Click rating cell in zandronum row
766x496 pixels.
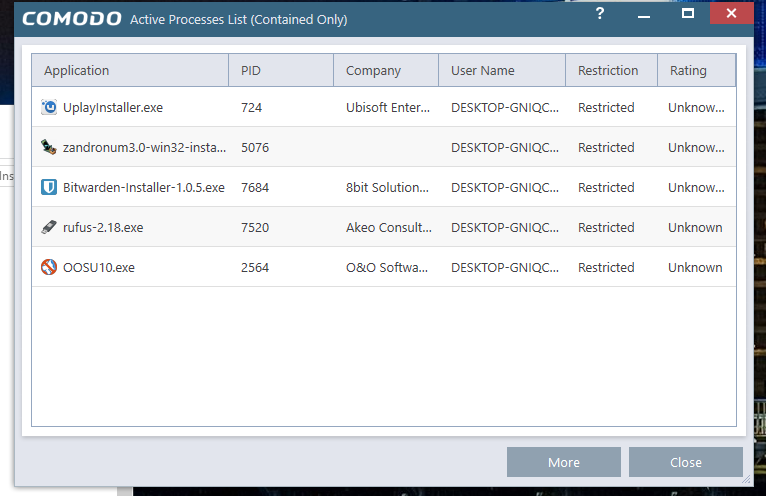696,148
